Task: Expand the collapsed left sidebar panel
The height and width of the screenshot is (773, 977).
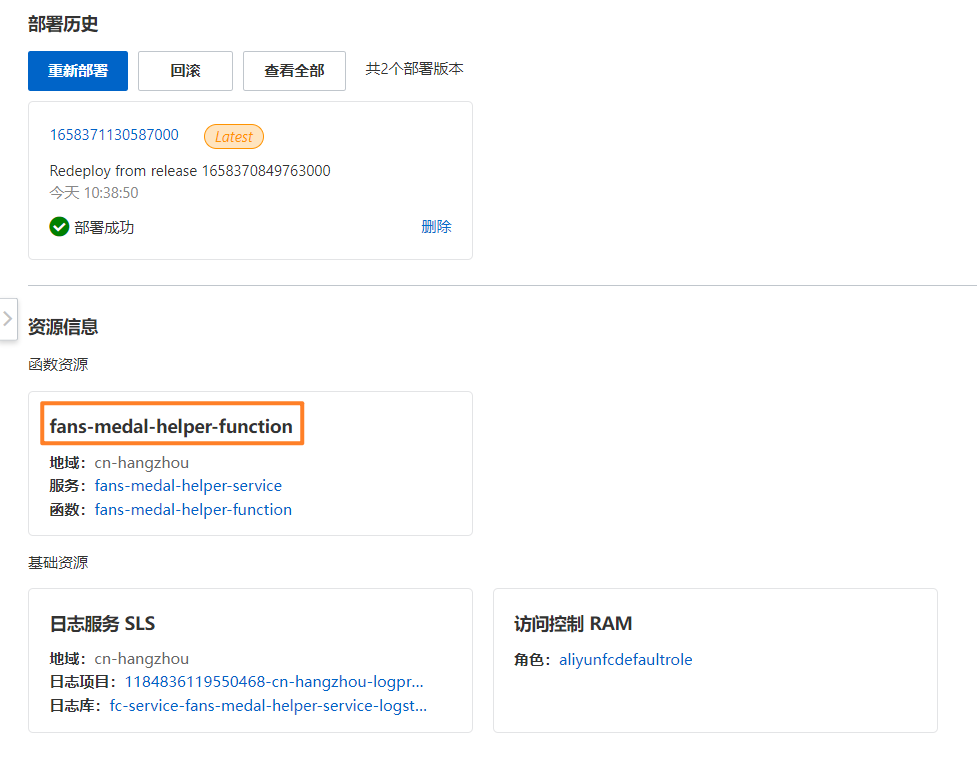Action: pyautogui.click(x=8, y=318)
